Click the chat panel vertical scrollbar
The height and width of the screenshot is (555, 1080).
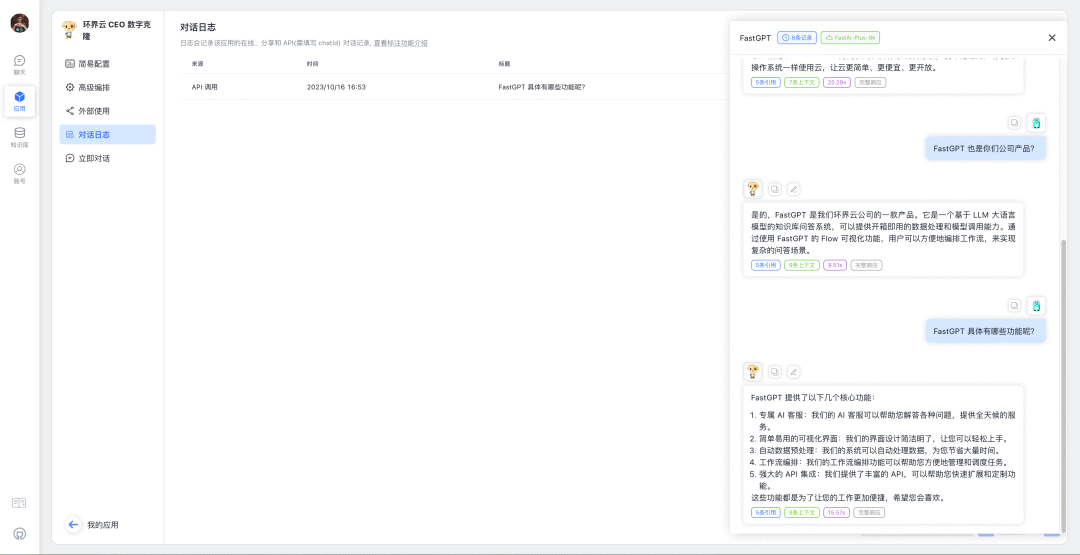[x=1063, y=386]
